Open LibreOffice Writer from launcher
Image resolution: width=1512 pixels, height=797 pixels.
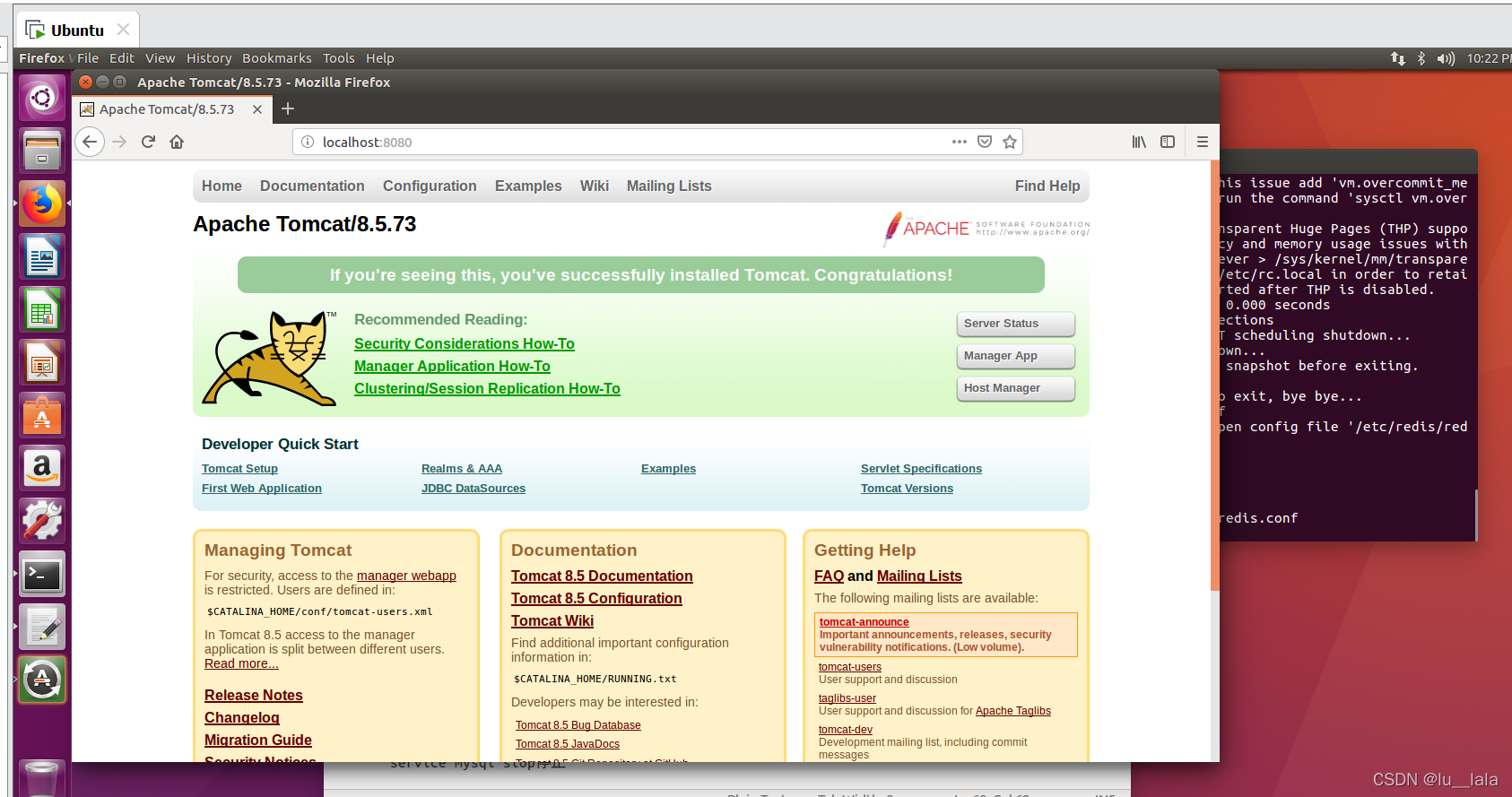pos(42,256)
